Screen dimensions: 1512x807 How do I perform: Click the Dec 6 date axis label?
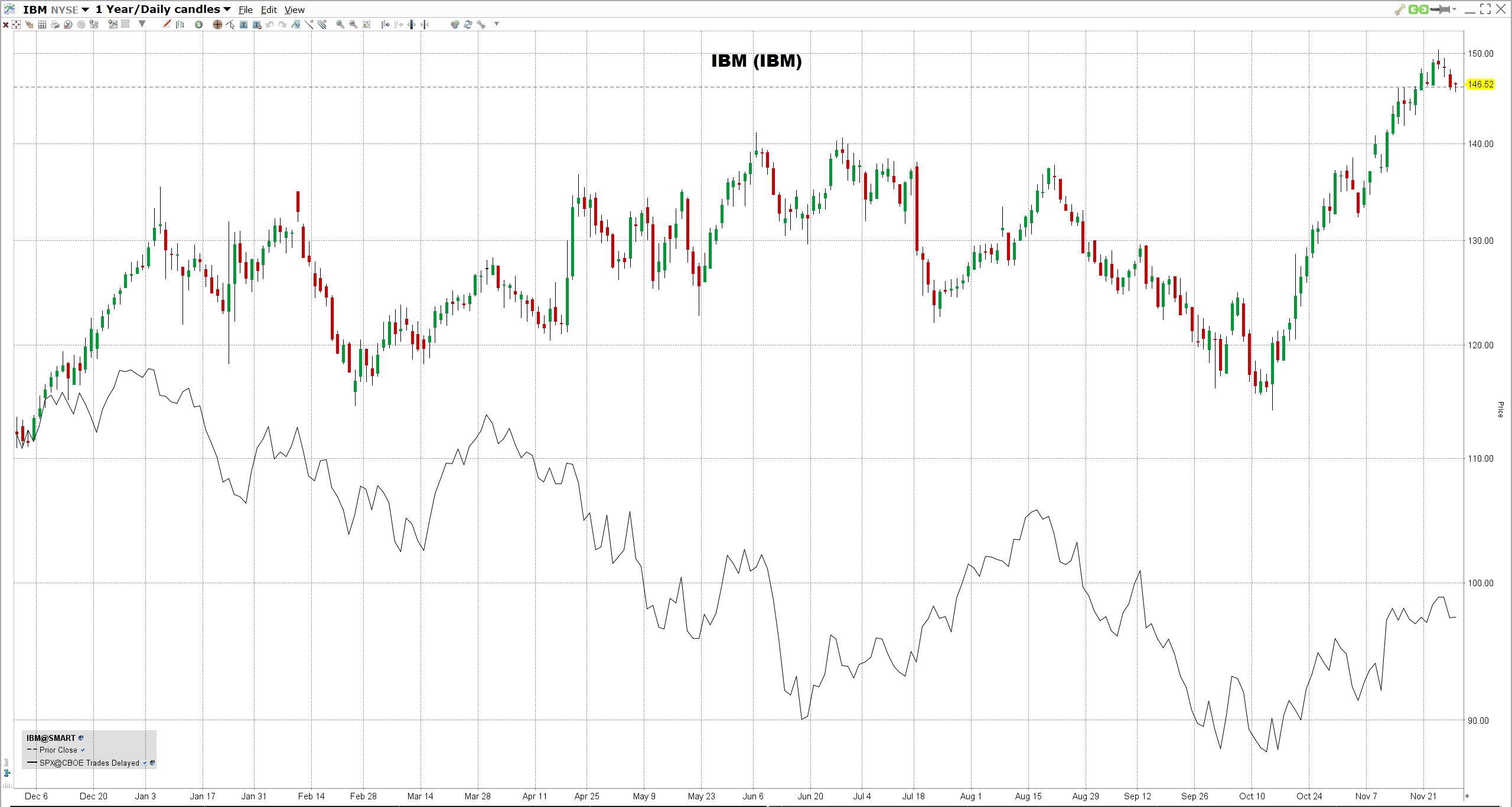(x=36, y=796)
